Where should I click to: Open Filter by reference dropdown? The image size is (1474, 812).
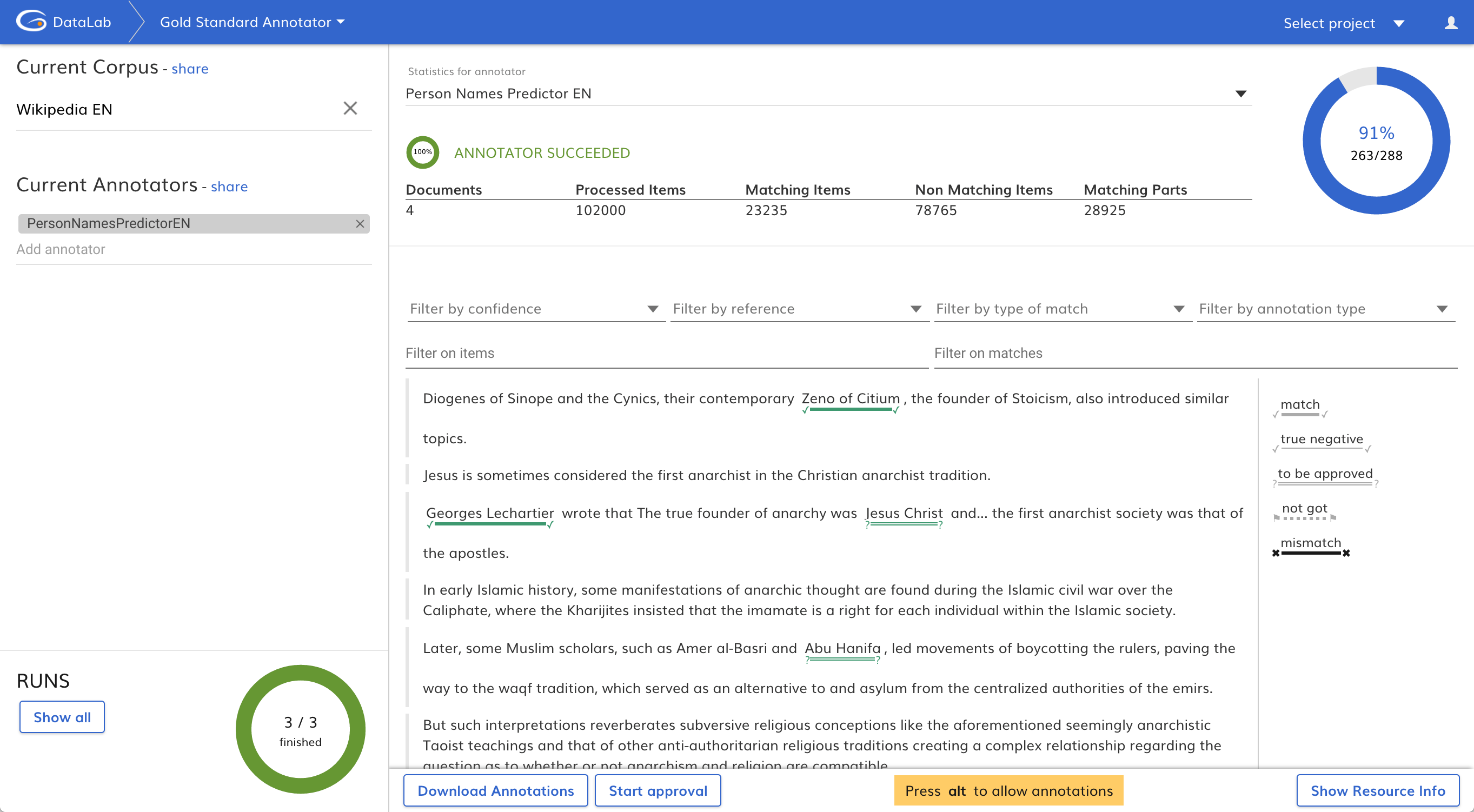799,309
